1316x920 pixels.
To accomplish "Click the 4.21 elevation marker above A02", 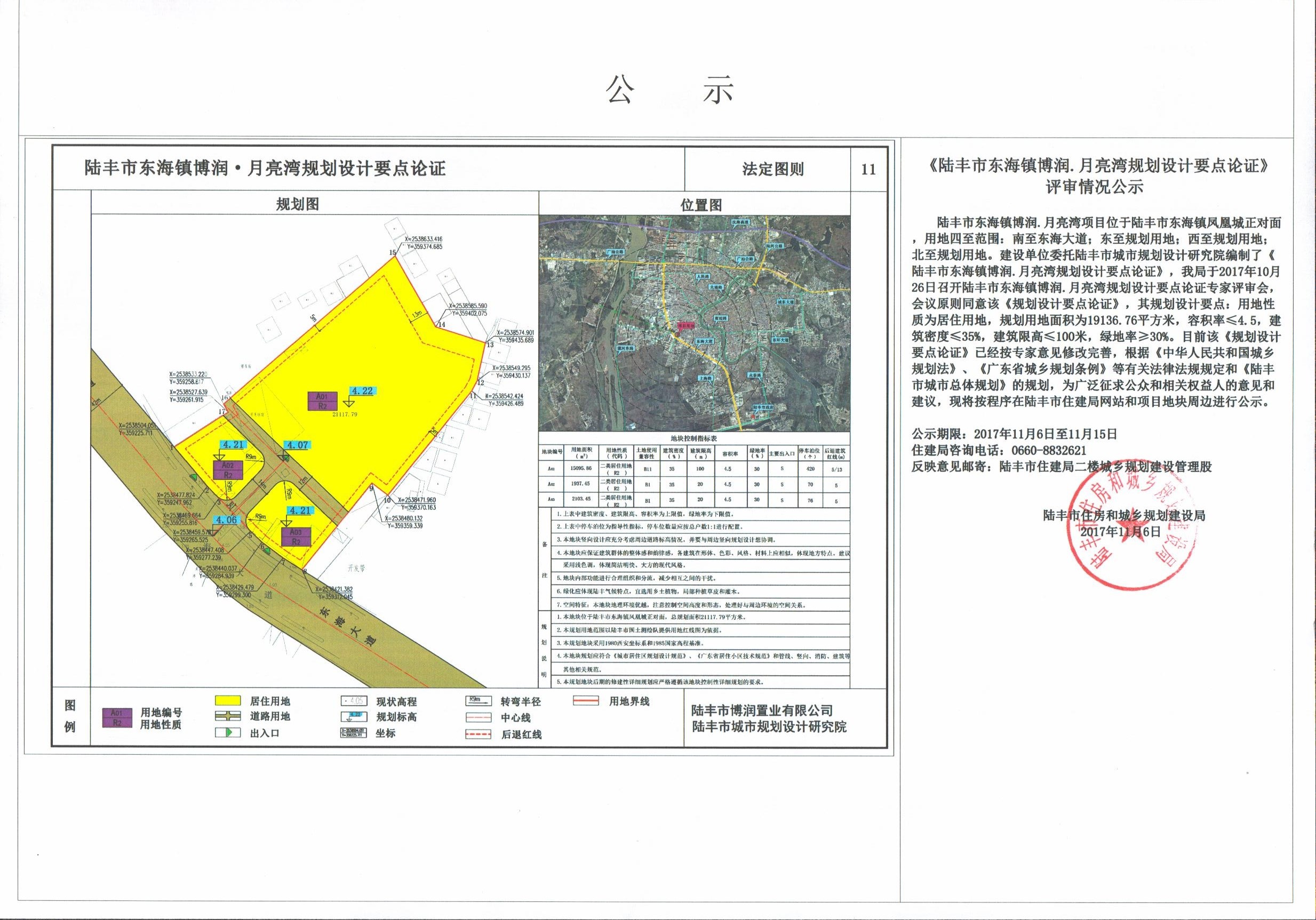I will (x=234, y=444).
